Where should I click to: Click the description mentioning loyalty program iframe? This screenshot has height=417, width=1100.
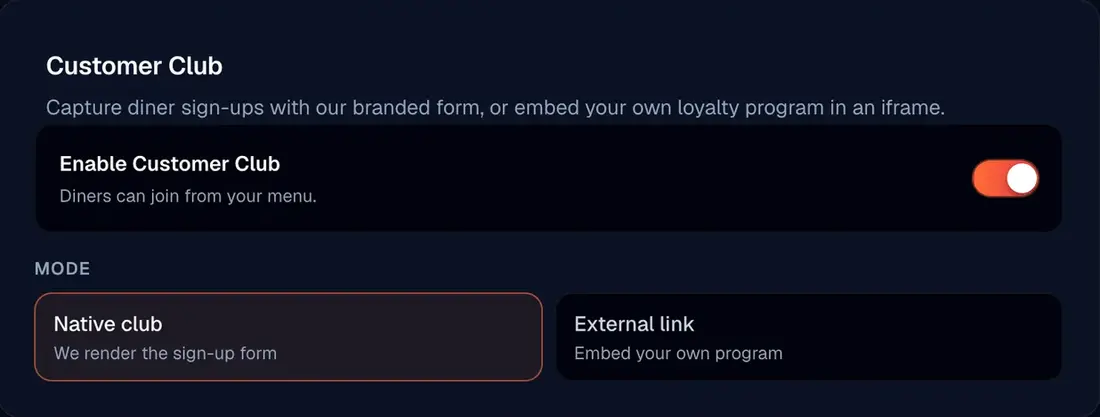[x=495, y=108]
